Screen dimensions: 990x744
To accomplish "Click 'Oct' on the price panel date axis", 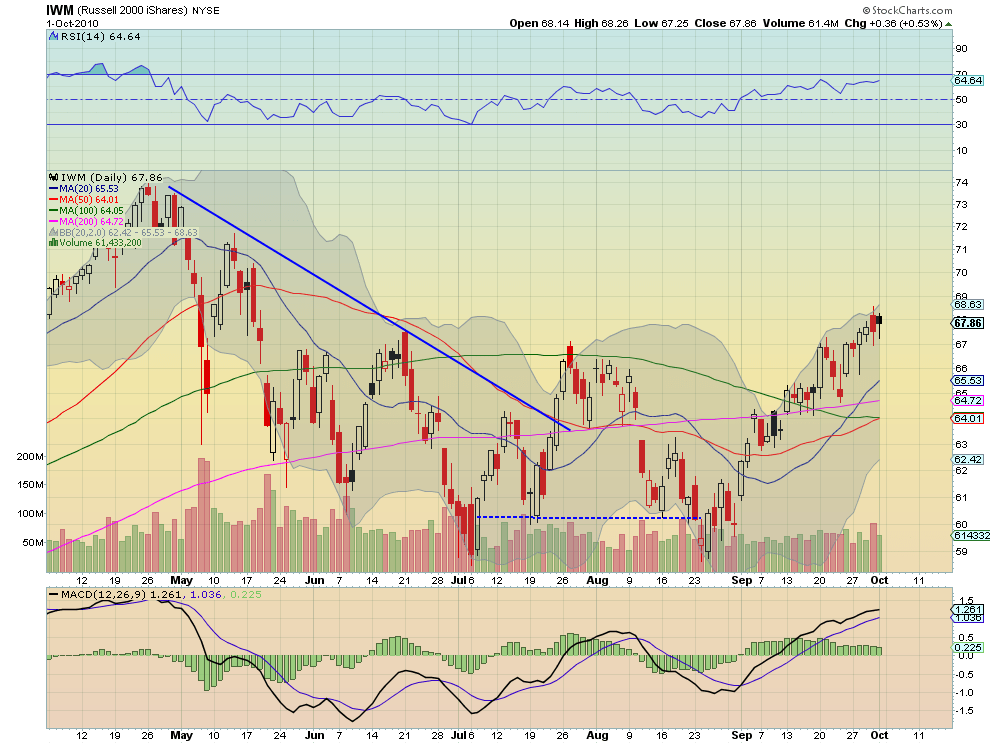I will (880, 580).
